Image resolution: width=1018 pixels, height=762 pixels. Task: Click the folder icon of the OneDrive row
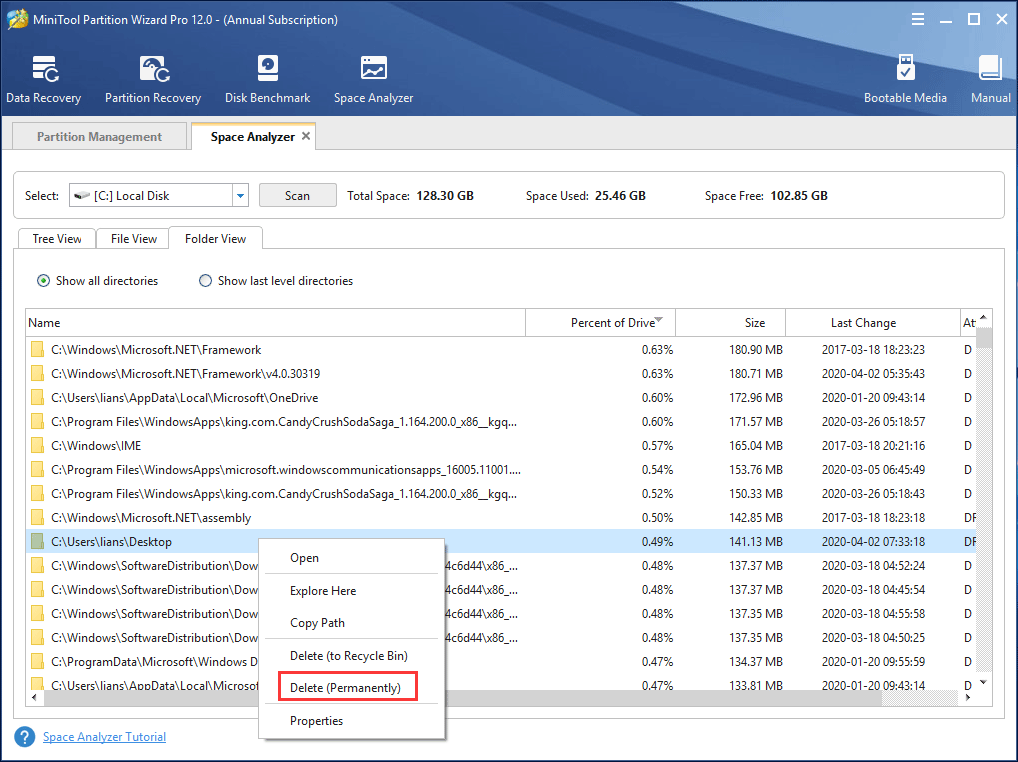38,398
